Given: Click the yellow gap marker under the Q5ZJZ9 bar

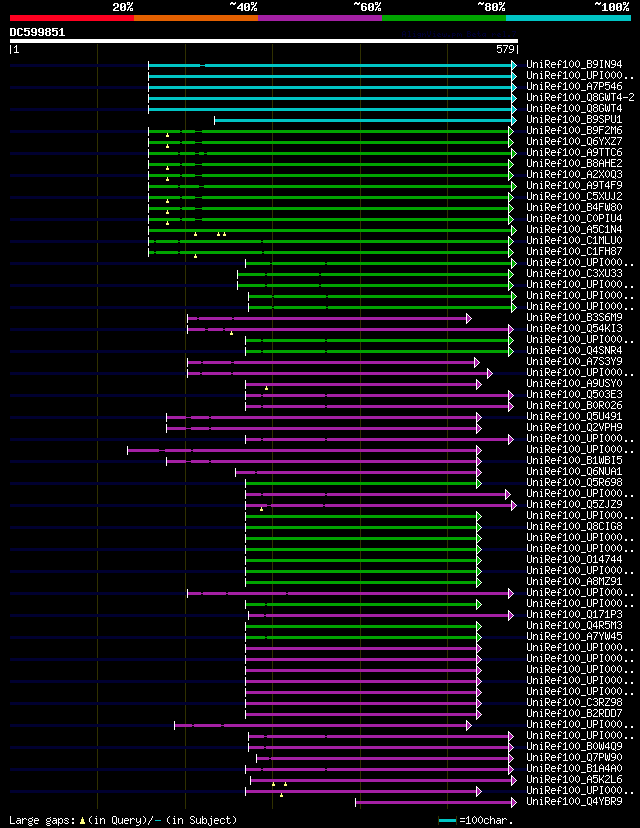Looking at the screenshot, I should tap(261, 509).
